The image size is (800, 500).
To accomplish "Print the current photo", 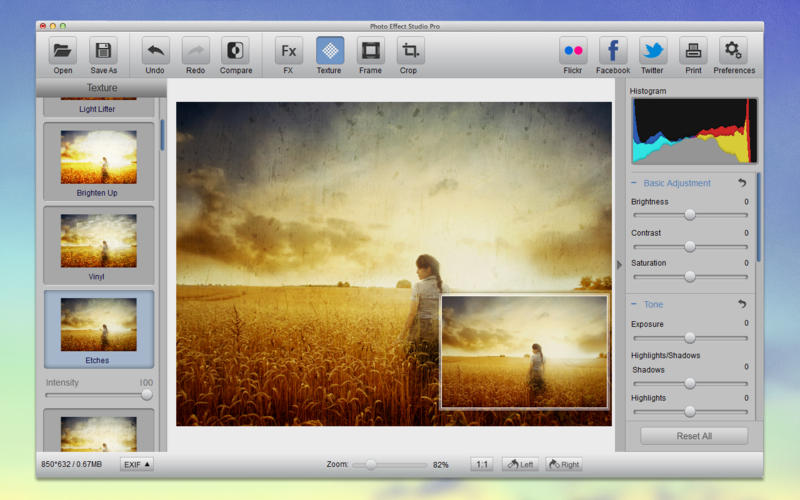I will click(x=692, y=51).
